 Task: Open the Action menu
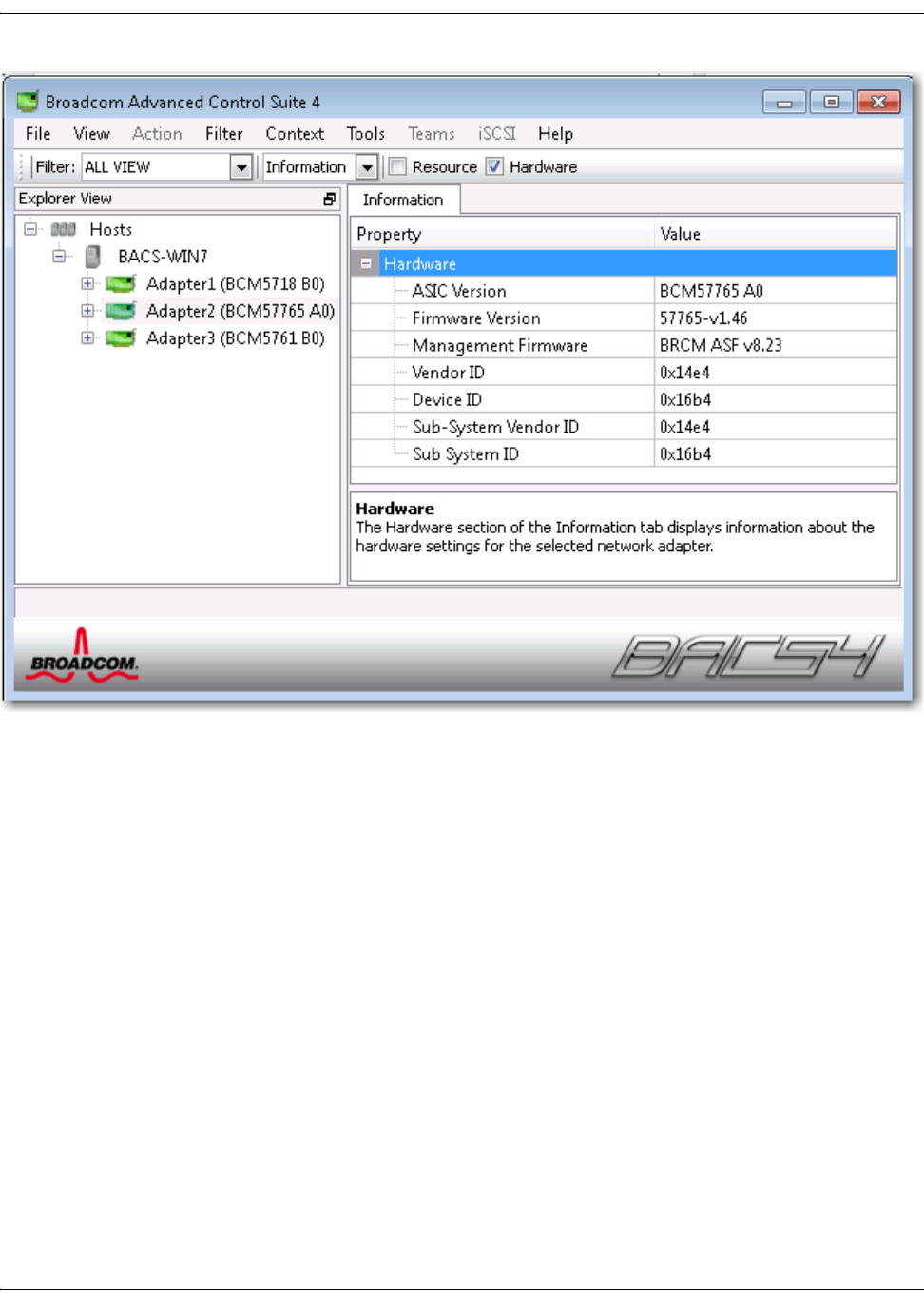[x=157, y=134]
